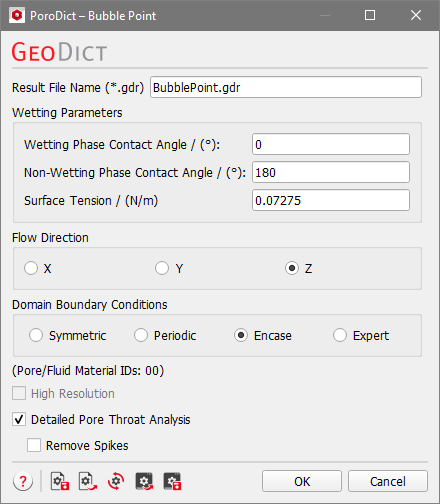Save parameters to file (white page with disk)
The image size is (440, 504).
pyautogui.click(x=60, y=481)
